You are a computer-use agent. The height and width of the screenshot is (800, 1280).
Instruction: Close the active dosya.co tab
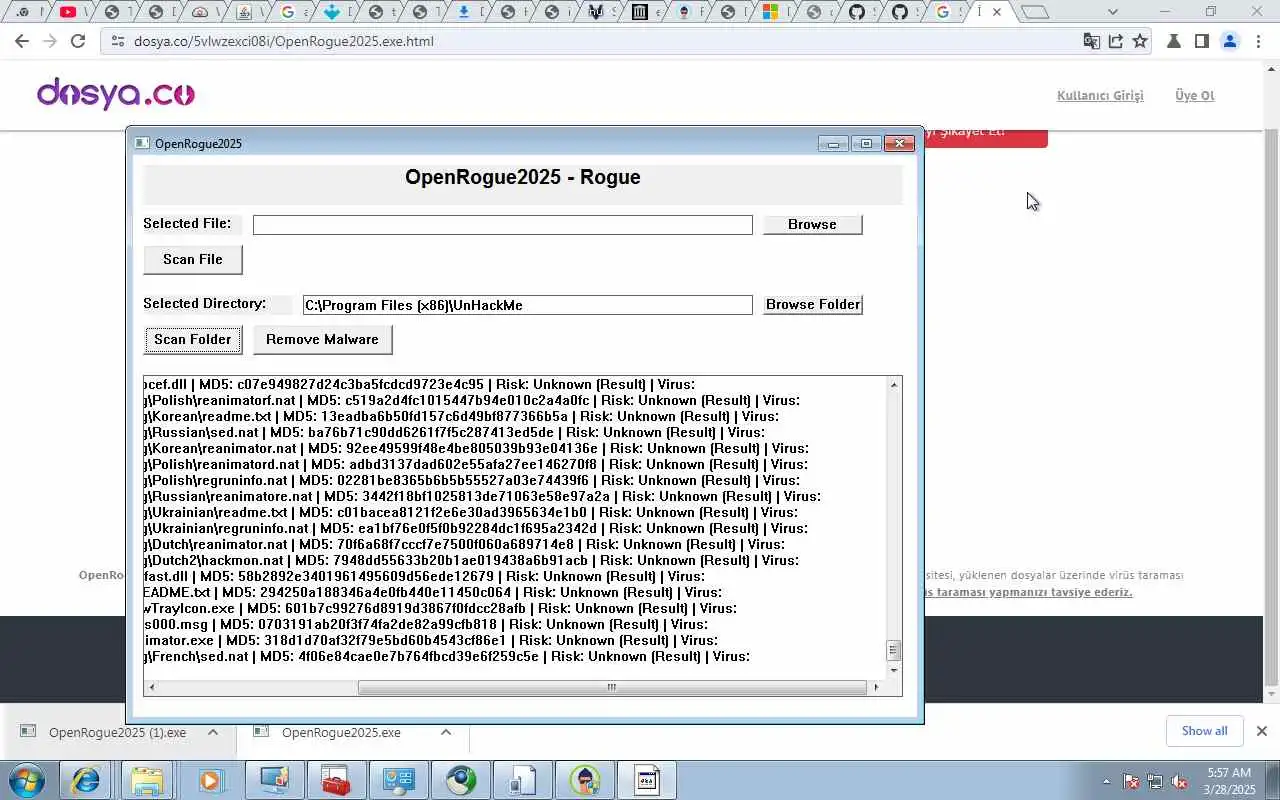997,12
